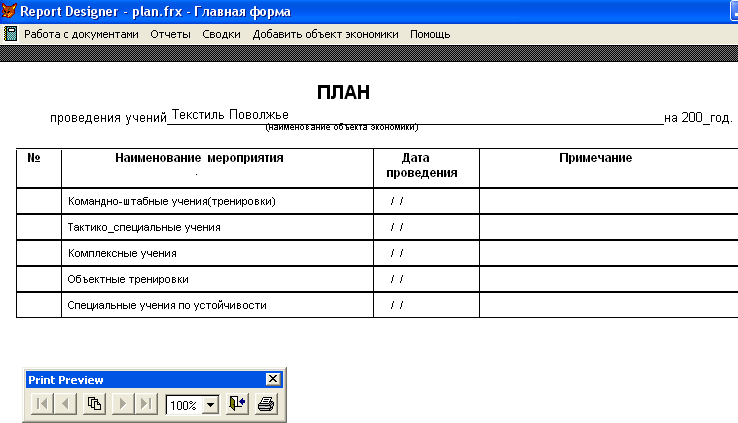Go to previous page in Print Preview
738x423 pixels.
(65, 405)
